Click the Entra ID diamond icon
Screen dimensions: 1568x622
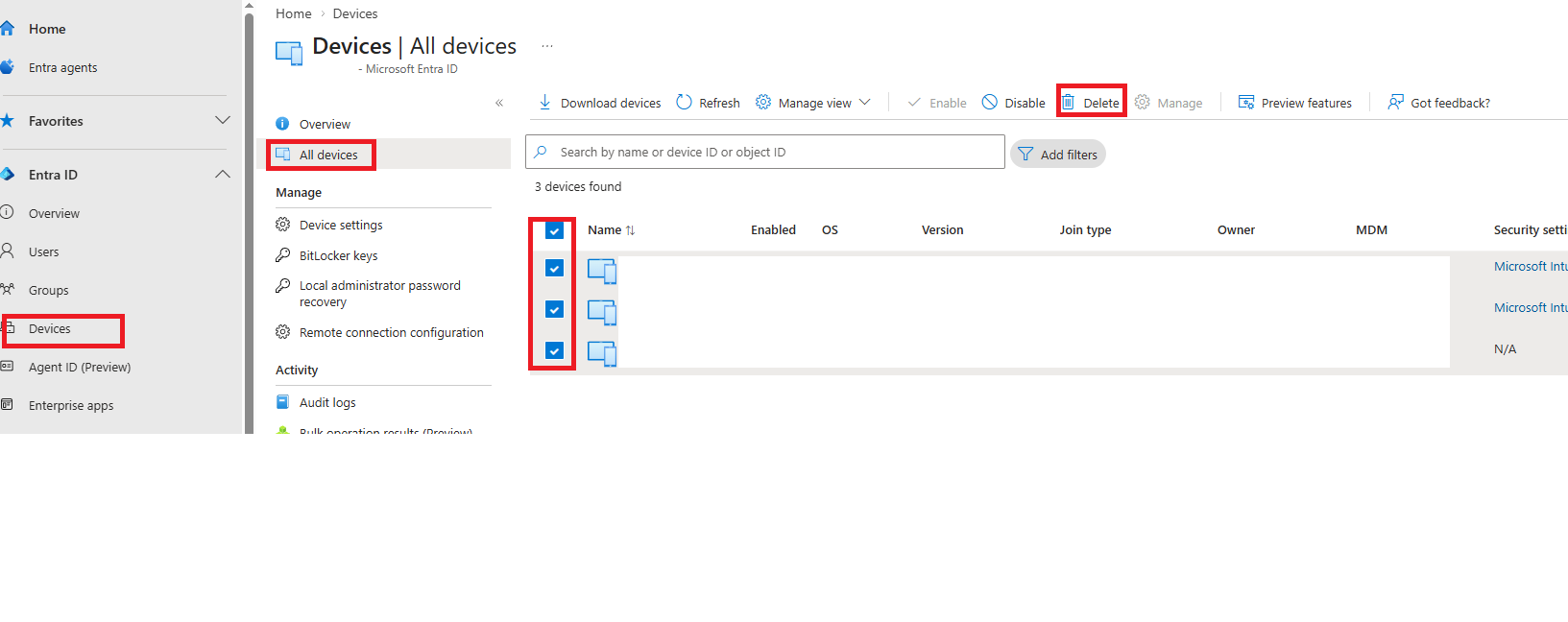coord(7,175)
